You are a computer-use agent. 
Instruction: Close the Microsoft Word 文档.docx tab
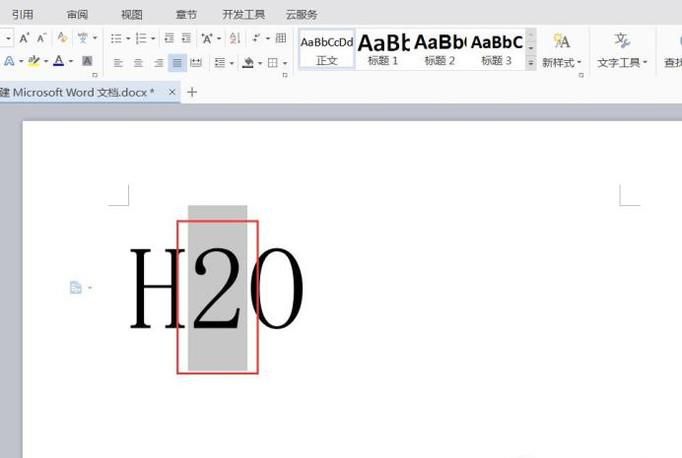pos(172,92)
